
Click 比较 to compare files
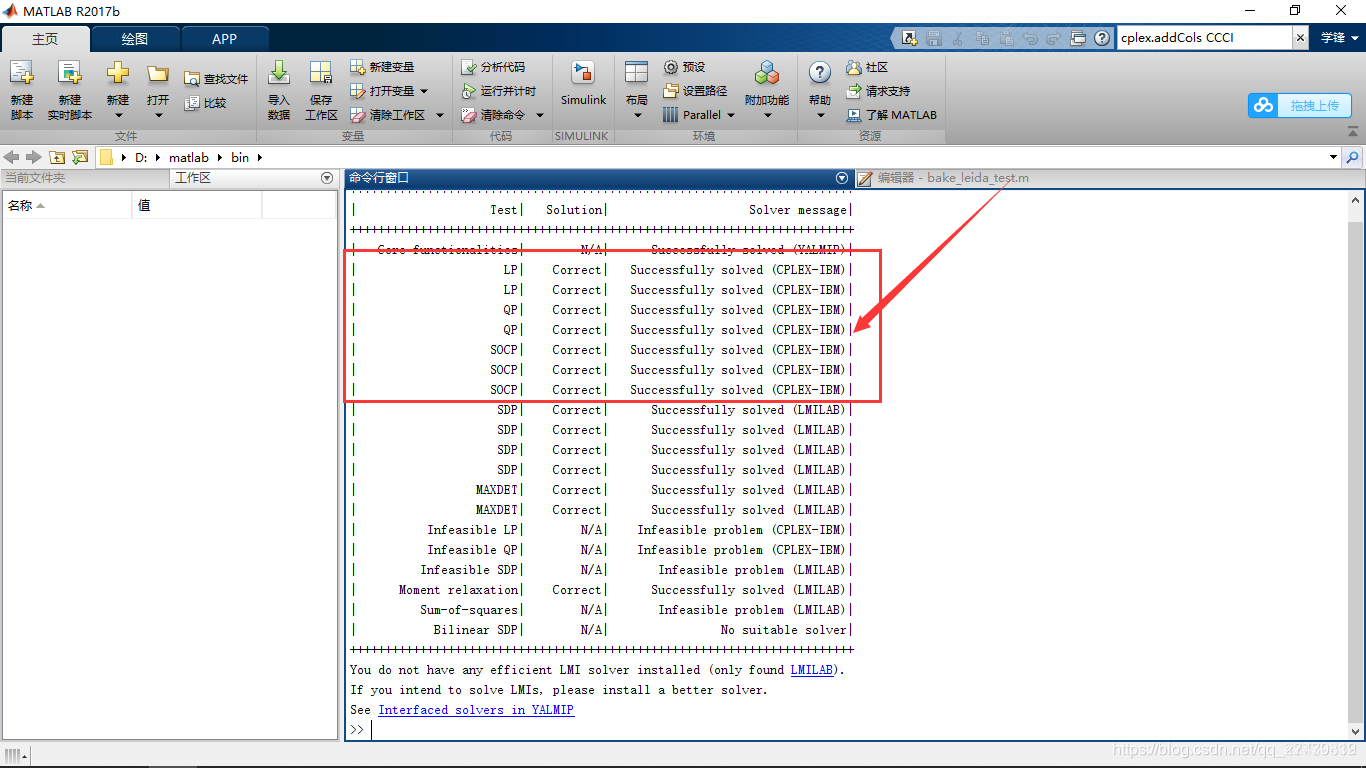[206, 102]
